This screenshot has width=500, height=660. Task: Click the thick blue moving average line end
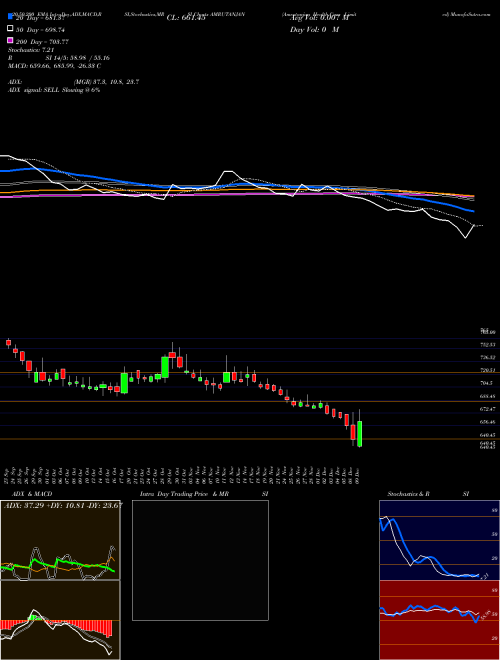click(x=473, y=211)
